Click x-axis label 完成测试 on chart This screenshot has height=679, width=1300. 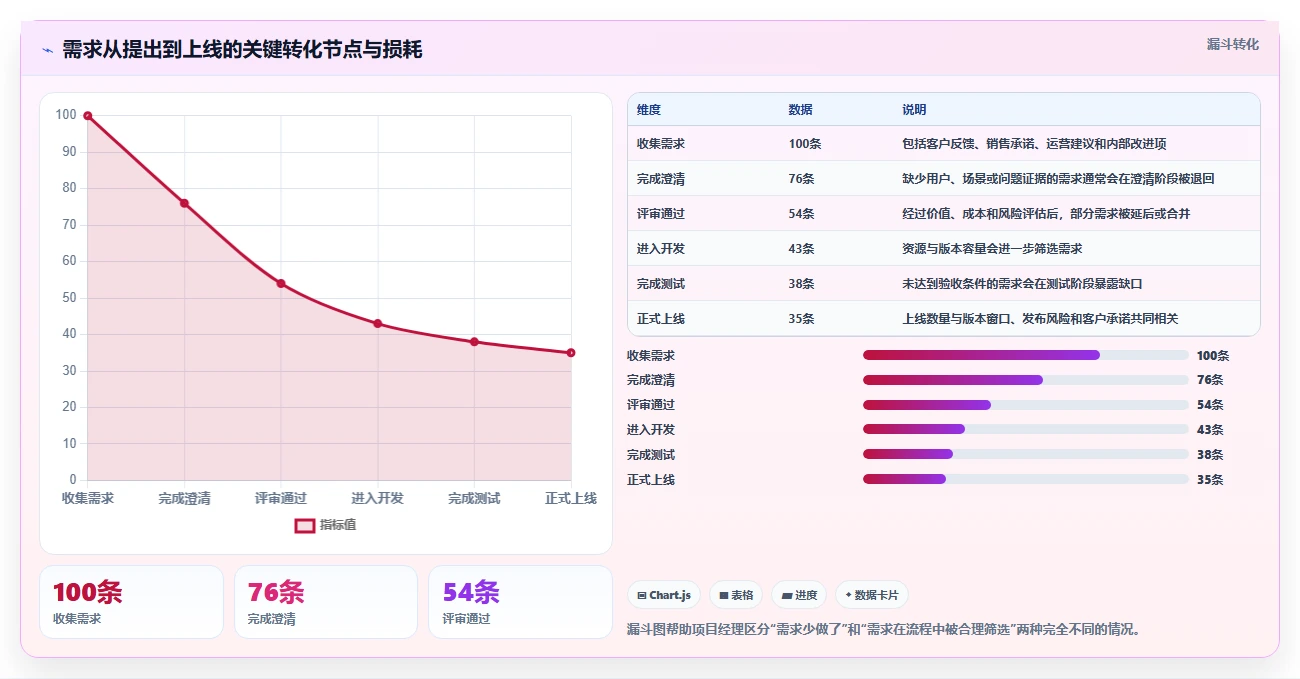pyautogui.click(x=474, y=498)
